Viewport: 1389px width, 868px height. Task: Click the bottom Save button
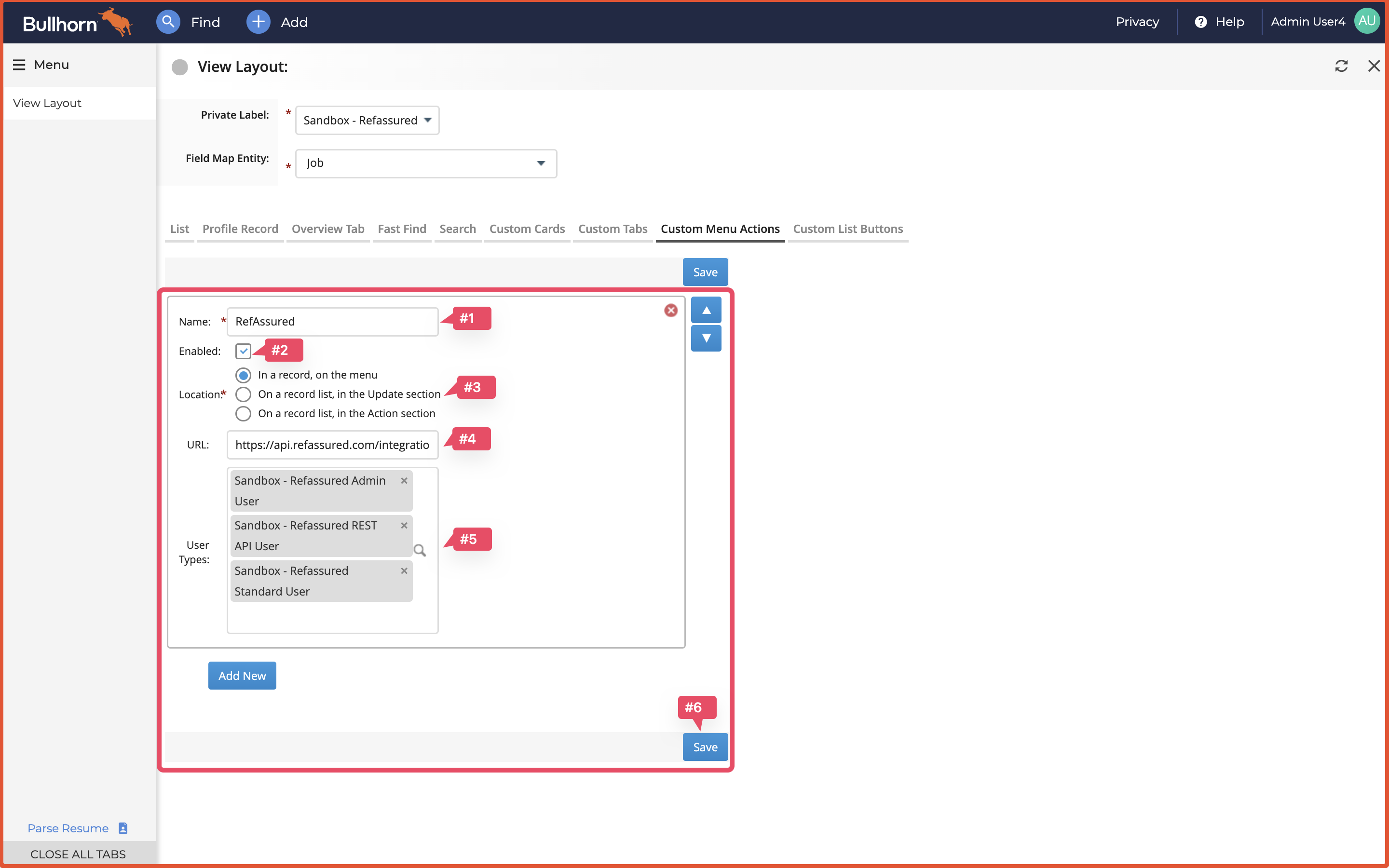[x=705, y=747]
